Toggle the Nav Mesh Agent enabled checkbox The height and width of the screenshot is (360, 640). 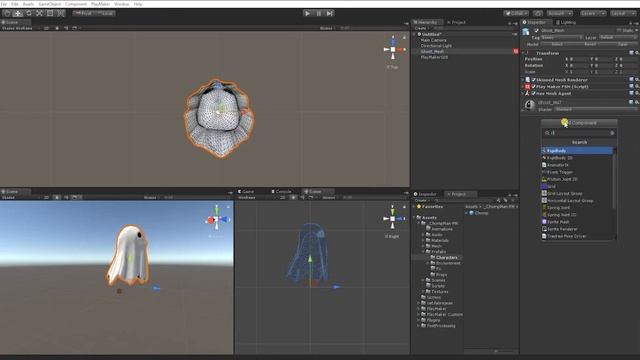533,93
